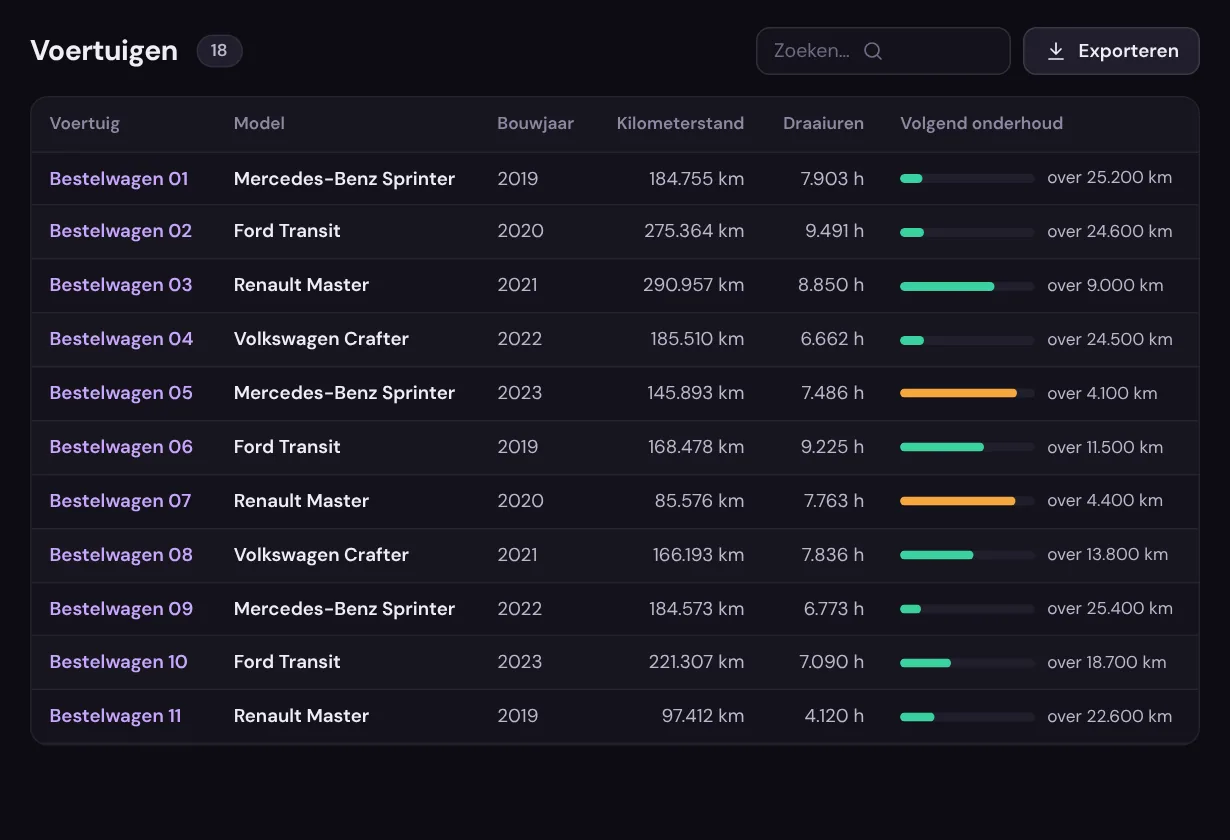
Task: Click the download icon on Exporteren
Action: point(1055,51)
